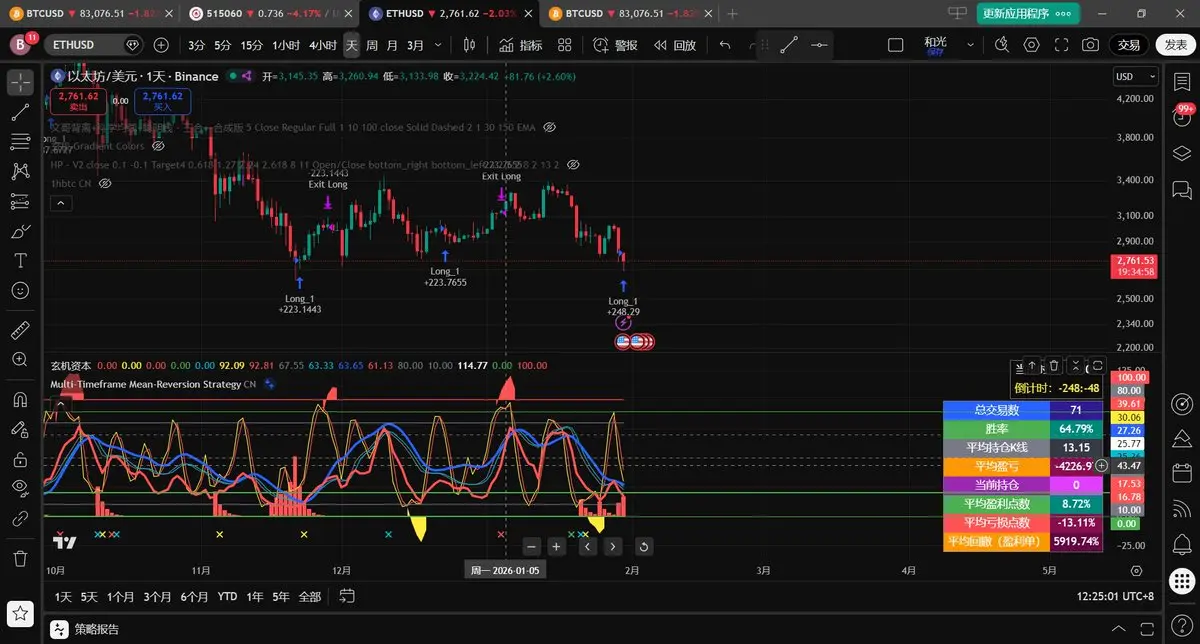Click the blue 买入 buy price button
The width and height of the screenshot is (1200, 644).
coord(162,100)
